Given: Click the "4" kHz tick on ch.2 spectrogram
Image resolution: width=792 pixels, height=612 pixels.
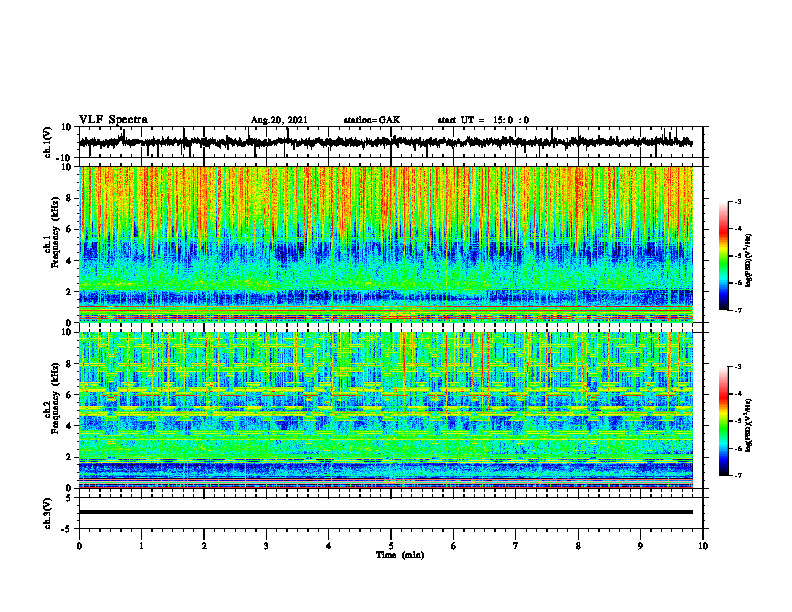Looking at the screenshot, I should coord(70,426).
